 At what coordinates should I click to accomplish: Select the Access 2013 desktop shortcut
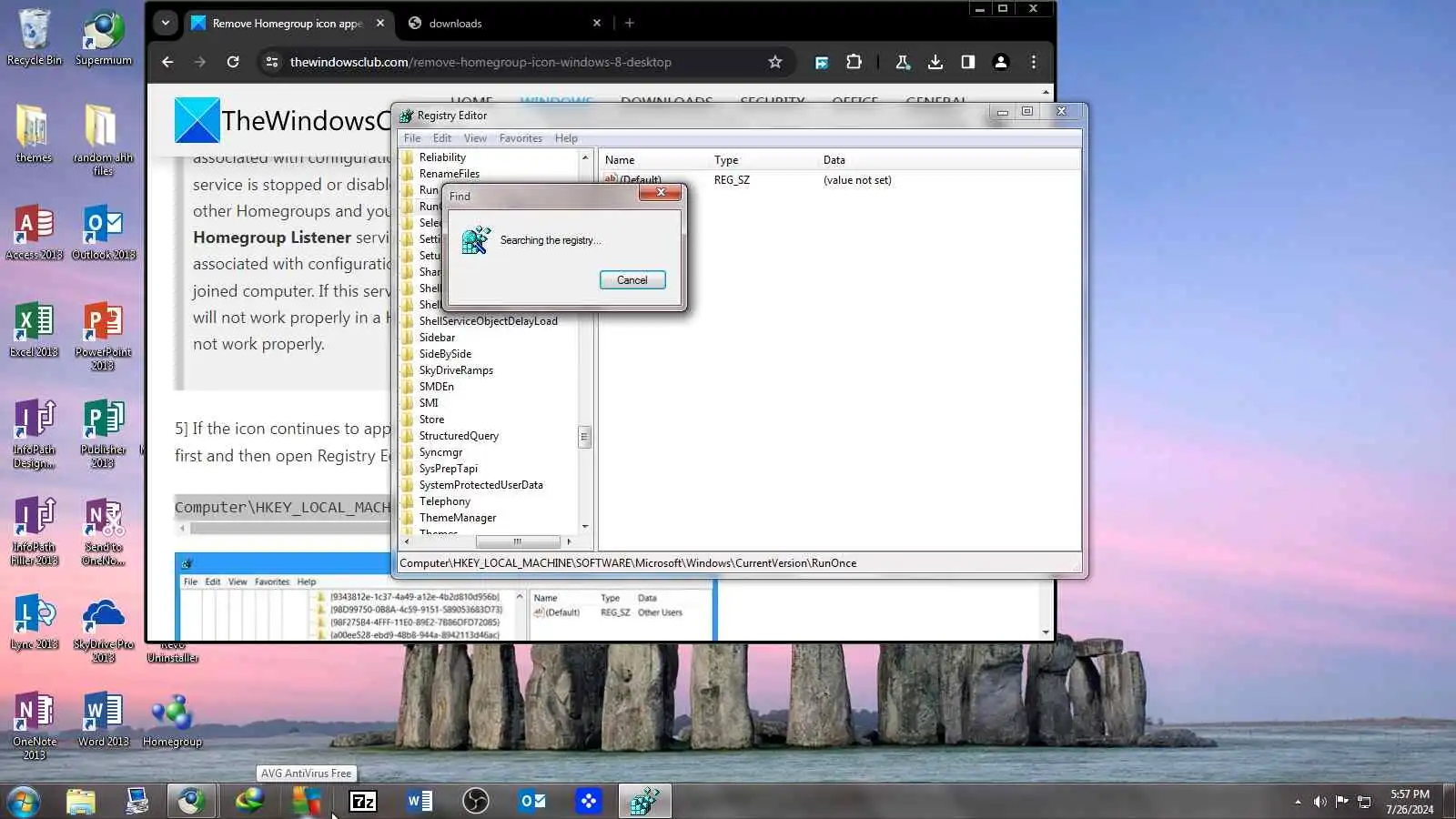coord(34,232)
